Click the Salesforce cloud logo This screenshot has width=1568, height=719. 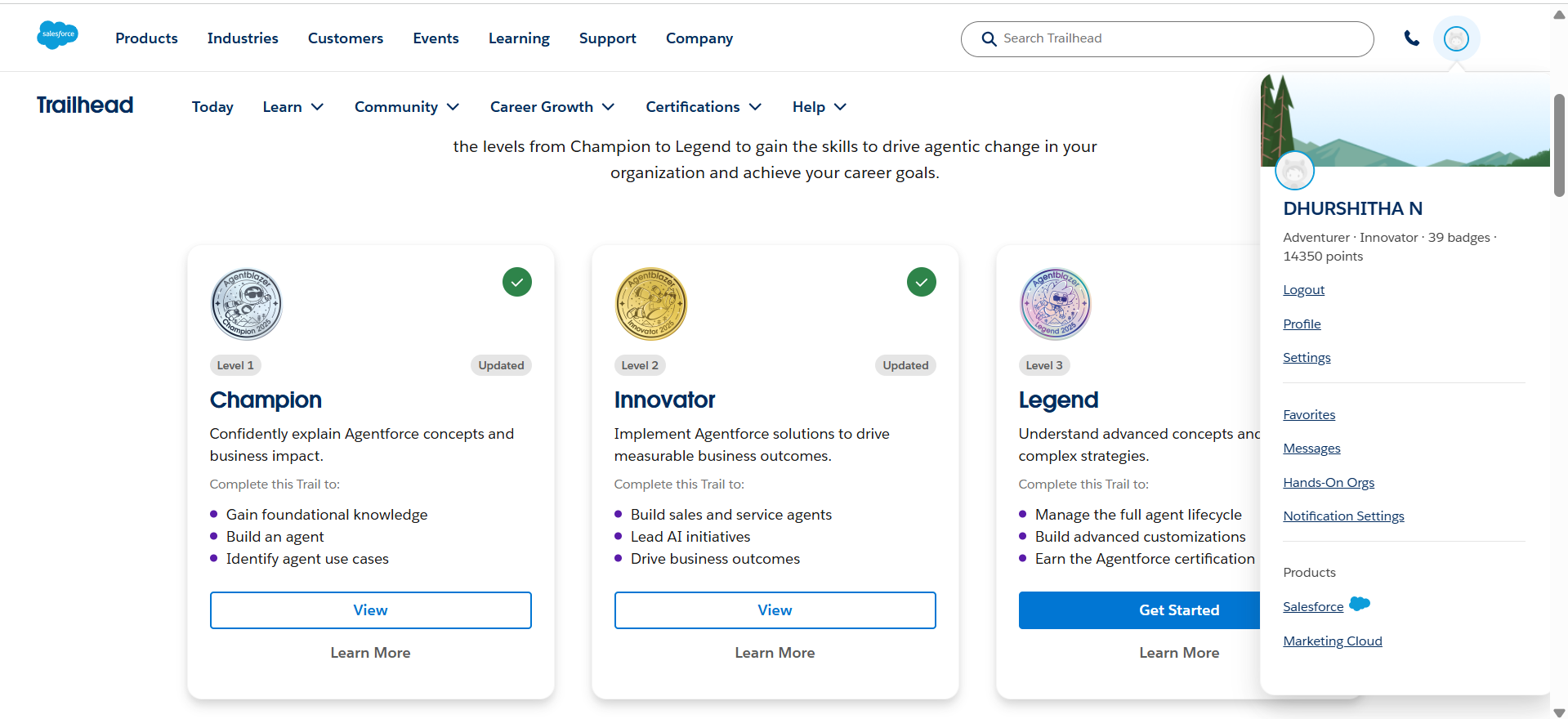57,35
